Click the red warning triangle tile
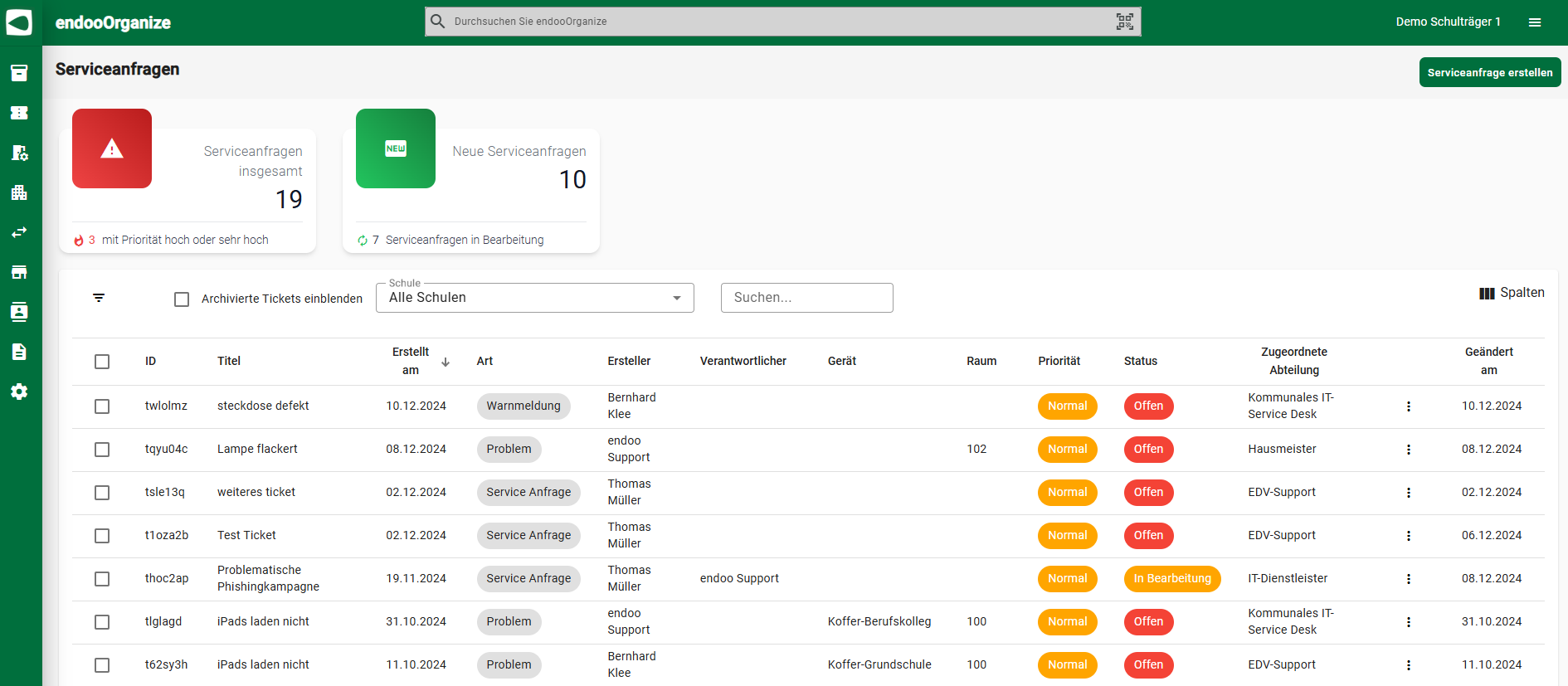 click(112, 148)
